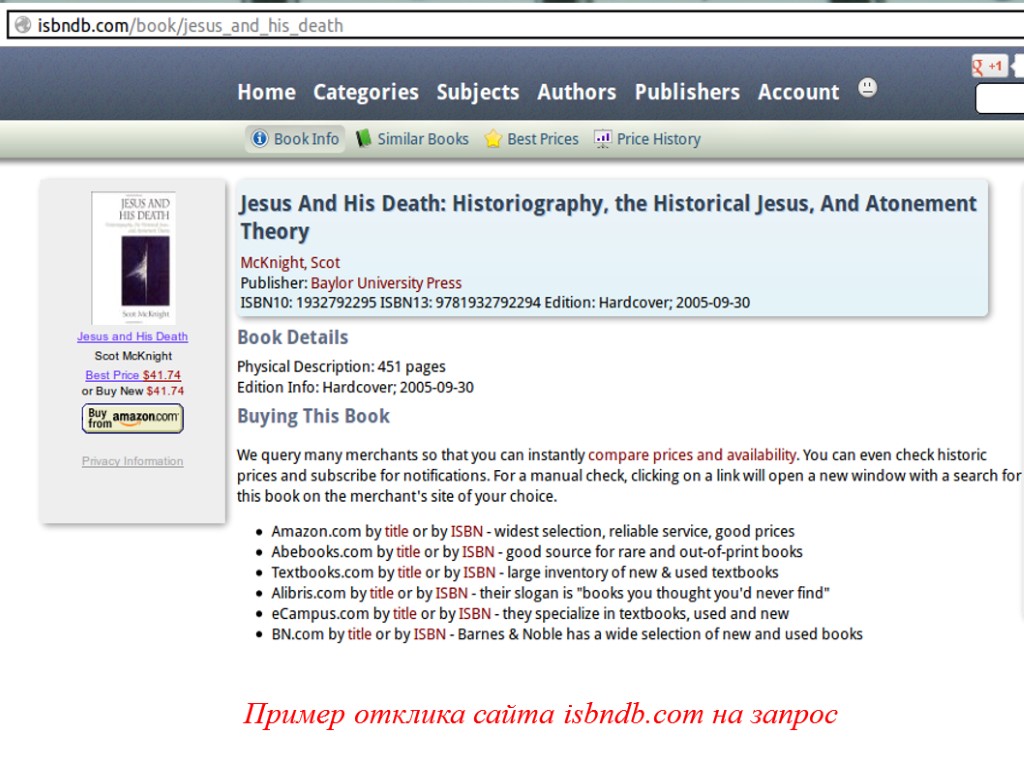Search Abebooks.com by title link
Screen dimensions: 1024x768
click(x=408, y=552)
